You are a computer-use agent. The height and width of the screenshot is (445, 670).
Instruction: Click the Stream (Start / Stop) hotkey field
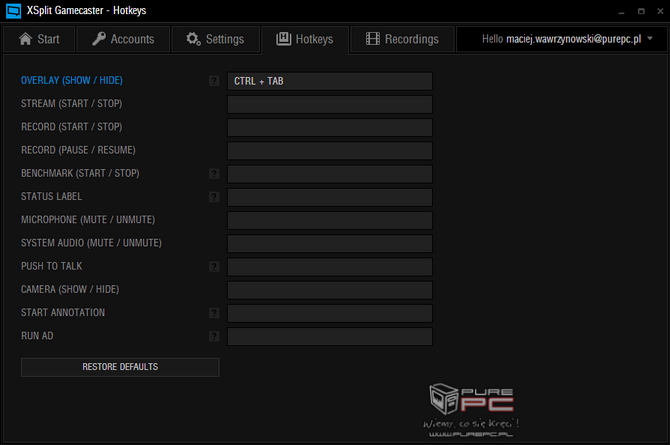pyautogui.click(x=329, y=104)
